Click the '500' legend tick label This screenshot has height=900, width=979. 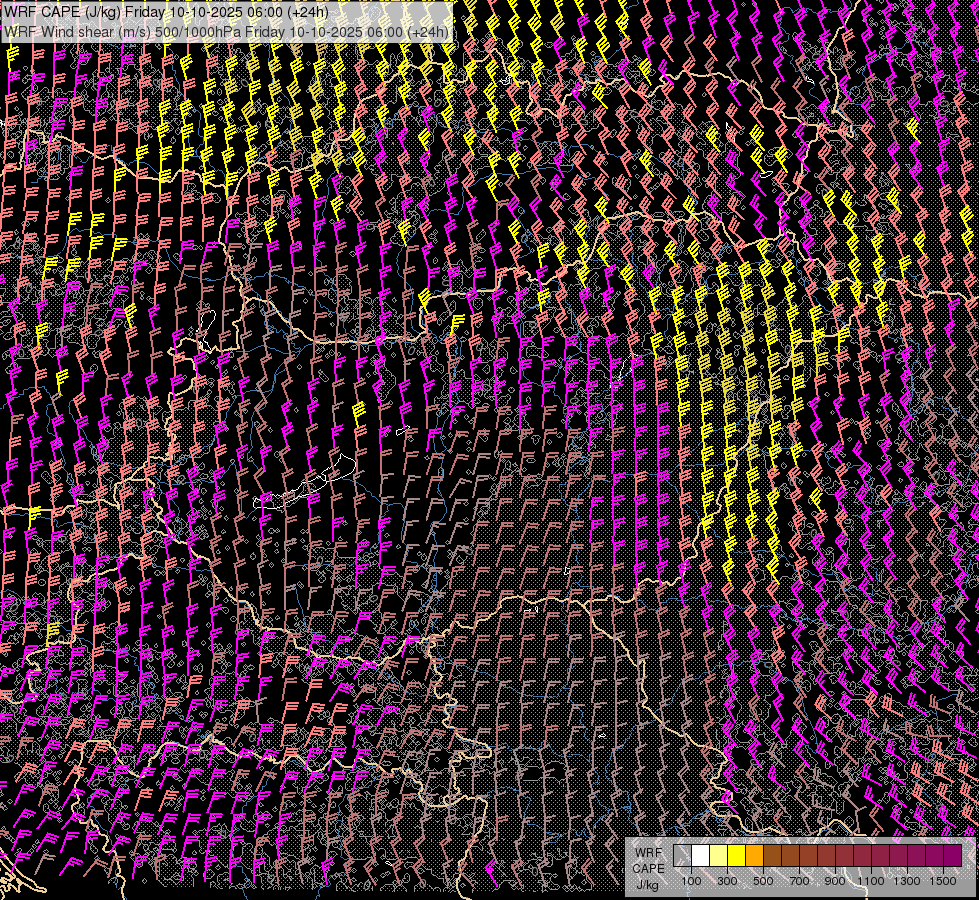tap(763, 881)
